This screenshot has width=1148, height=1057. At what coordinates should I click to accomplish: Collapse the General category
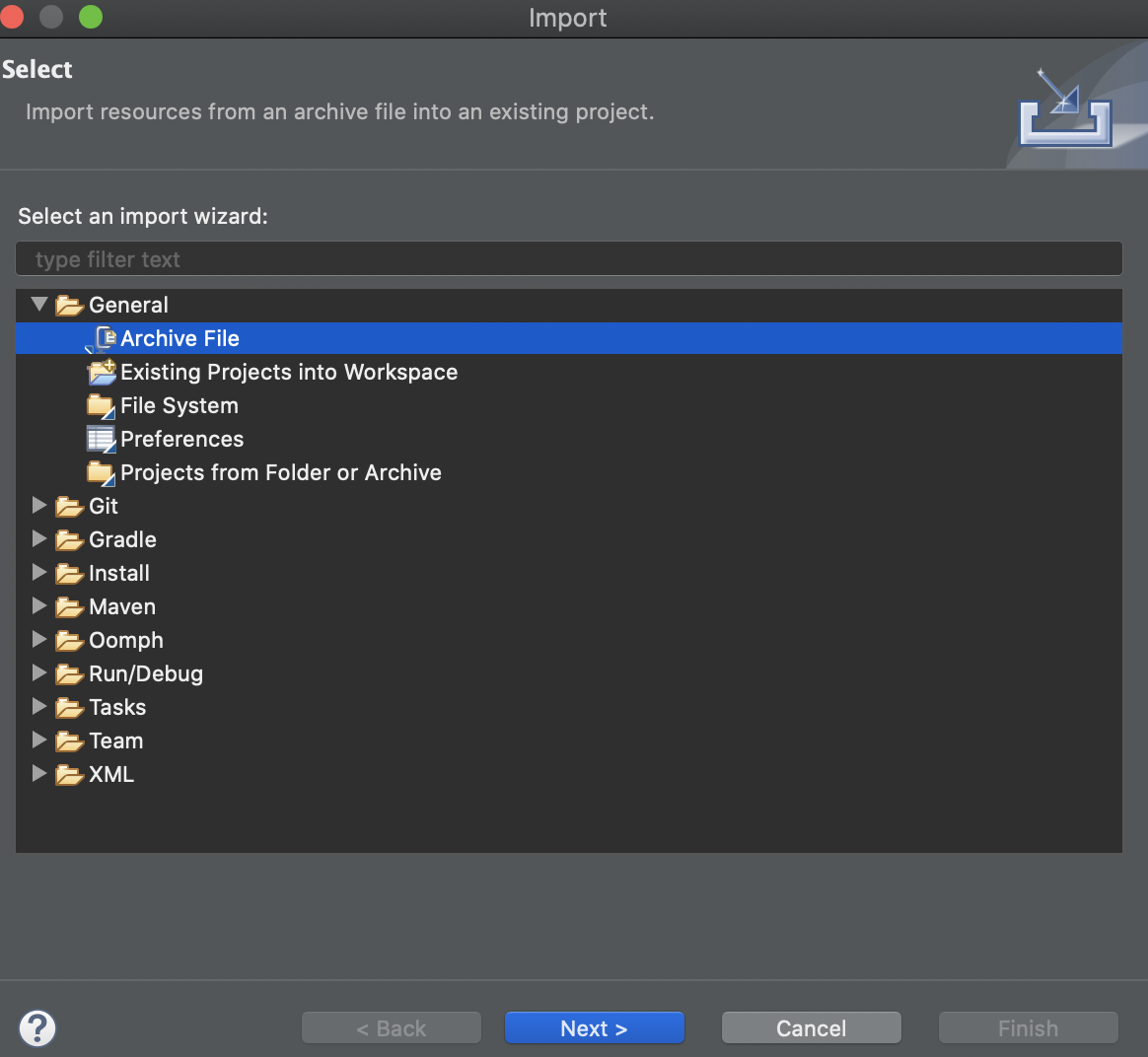click(39, 305)
